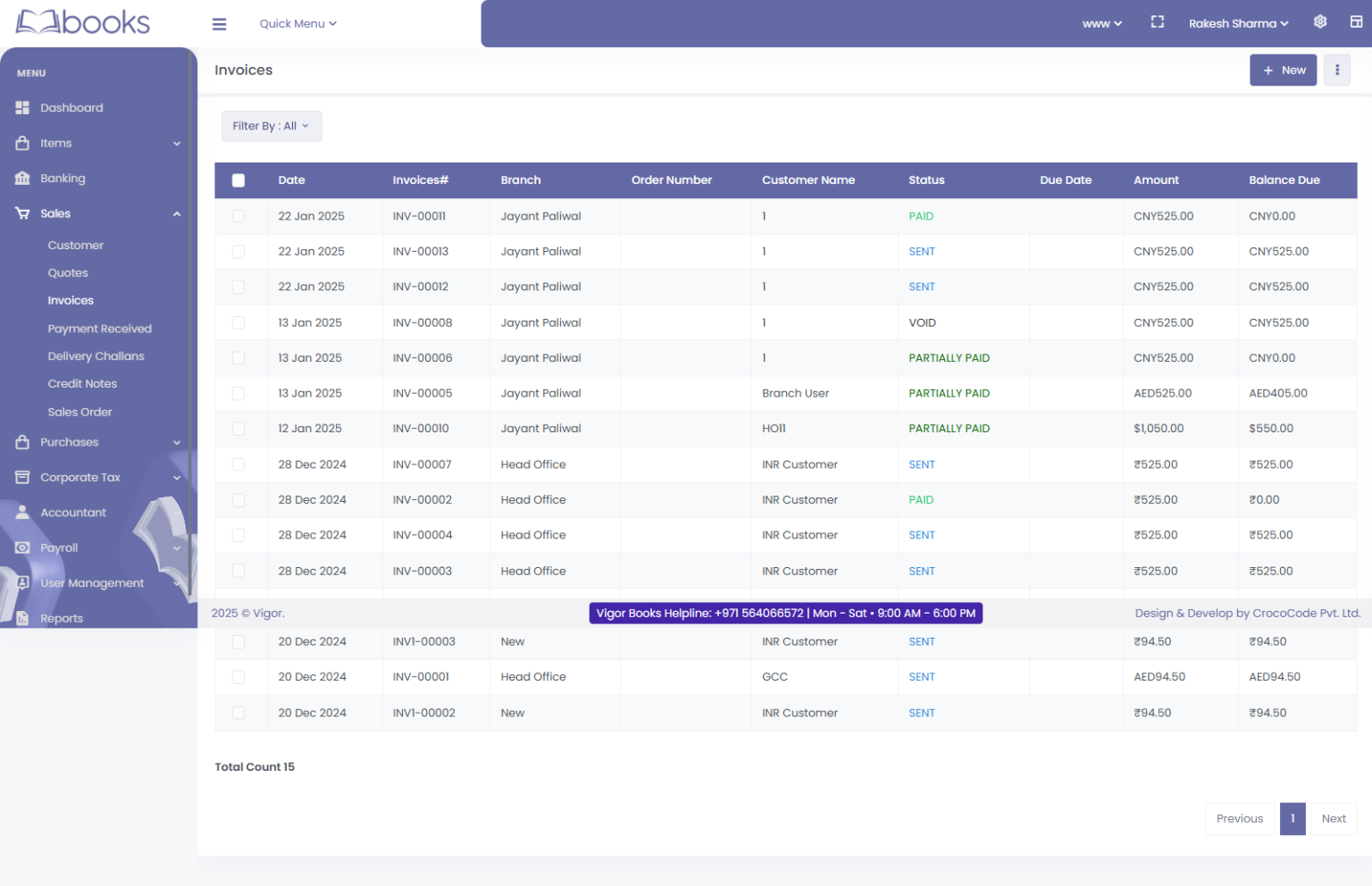Select page 1 in pagination
This screenshot has width=1372, height=886.
pyautogui.click(x=1293, y=819)
